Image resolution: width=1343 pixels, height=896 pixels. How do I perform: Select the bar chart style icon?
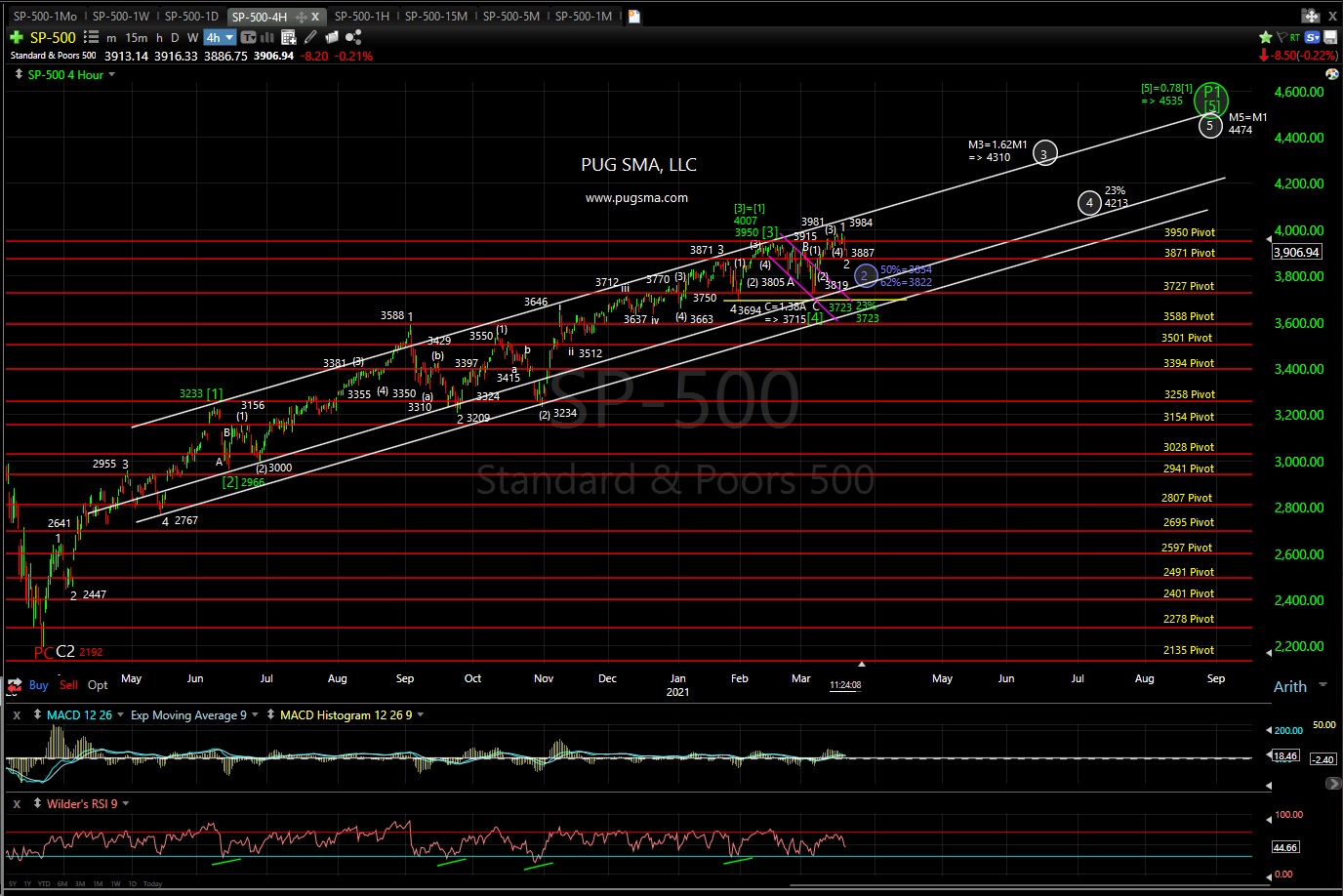click(266, 37)
